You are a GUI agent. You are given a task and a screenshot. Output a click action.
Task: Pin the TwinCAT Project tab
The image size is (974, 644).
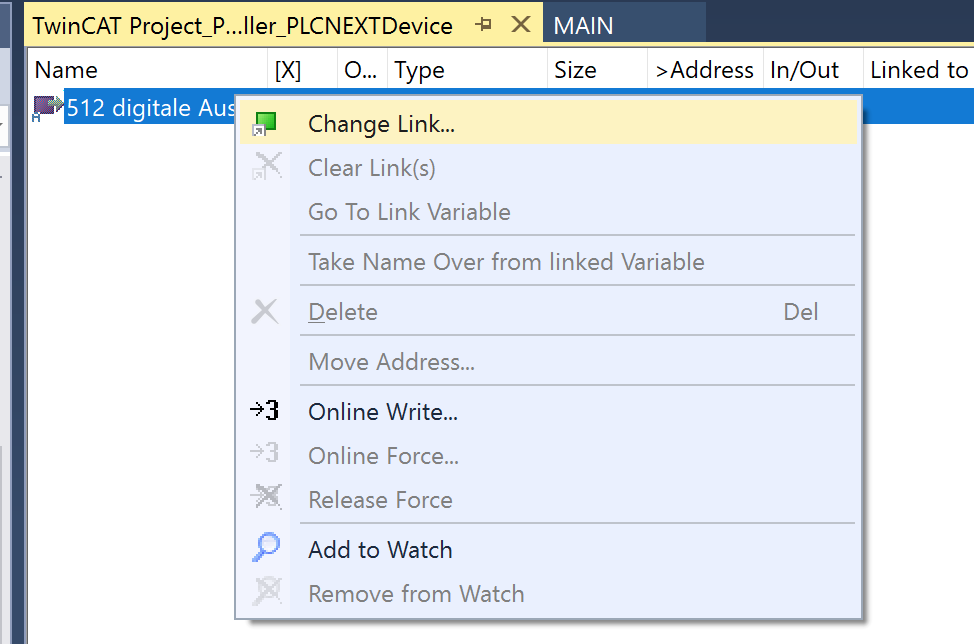tap(483, 25)
